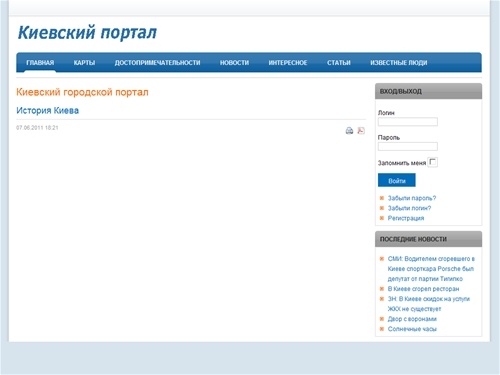Viewport: 500px width, 375px height.
Task: Open the Известные люди menu item
Action: pyautogui.click(x=399, y=63)
